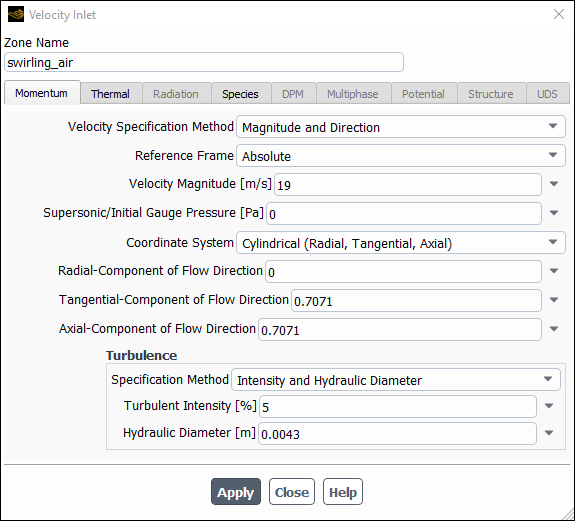This screenshot has height=521, width=575.
Task: Open Tangential-Component arrow menu
Action: pos(554,300)
